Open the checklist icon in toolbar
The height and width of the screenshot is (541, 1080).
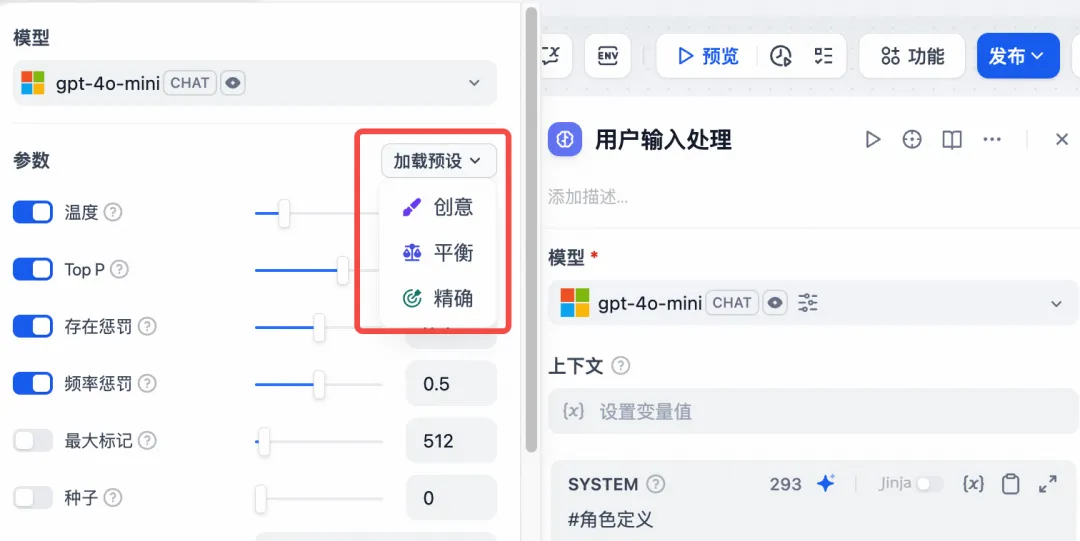click(823, 56)
